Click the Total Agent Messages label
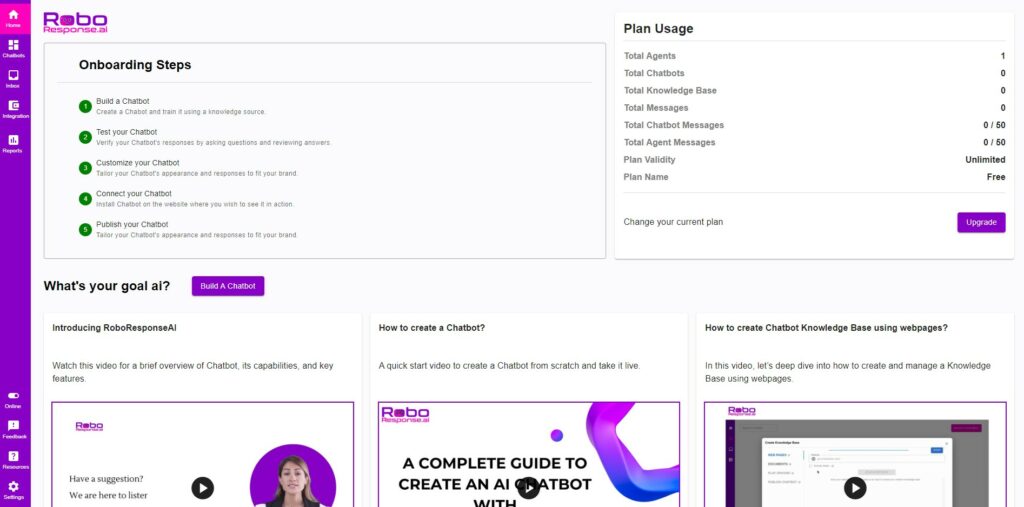This screenshot has width=1024, height=507. [x=669, y=142]
